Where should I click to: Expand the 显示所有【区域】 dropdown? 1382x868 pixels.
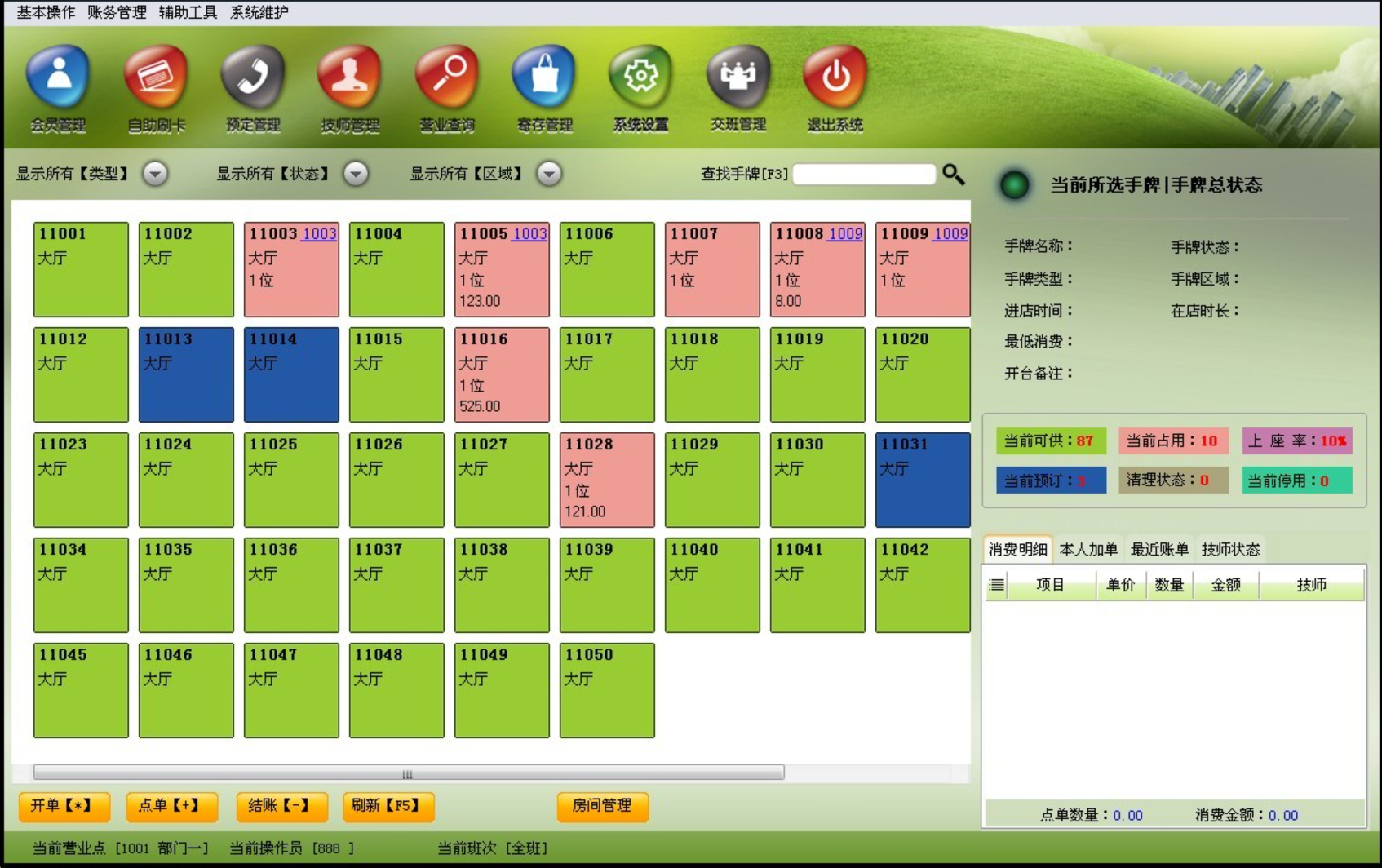click(549, 174)
